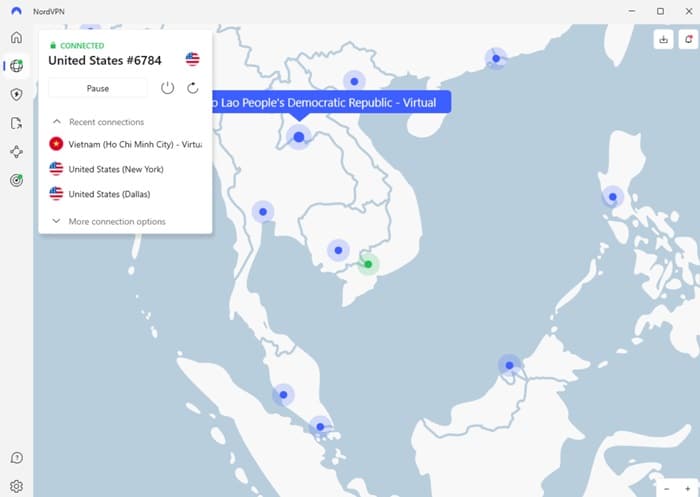
Task: Select the Kuala Lumpur Malaysia map pin
Action: point(283,395)
